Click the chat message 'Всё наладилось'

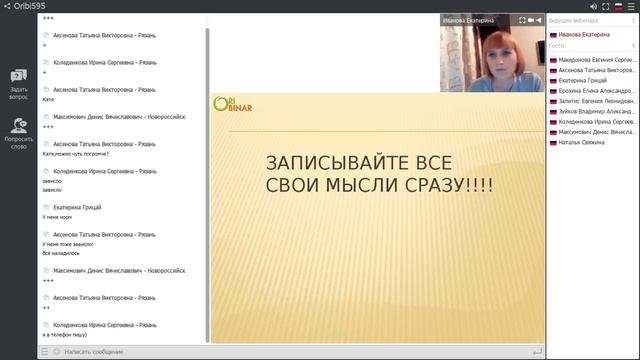(61, 253)
